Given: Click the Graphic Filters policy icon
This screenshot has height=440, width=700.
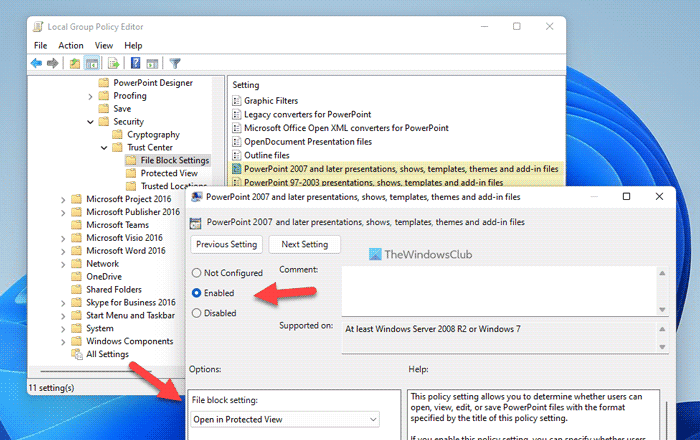Looking at the screenshot, I should click(237, 101).
